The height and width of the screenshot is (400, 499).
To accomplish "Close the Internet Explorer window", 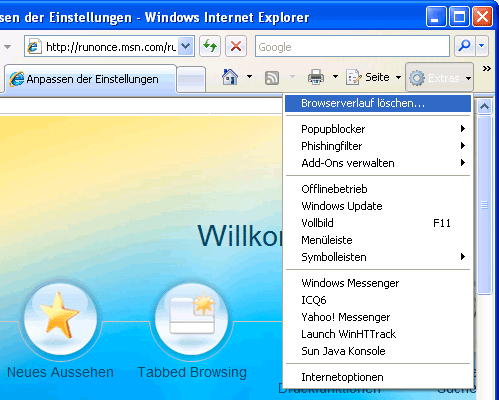I will click(482, 16).
